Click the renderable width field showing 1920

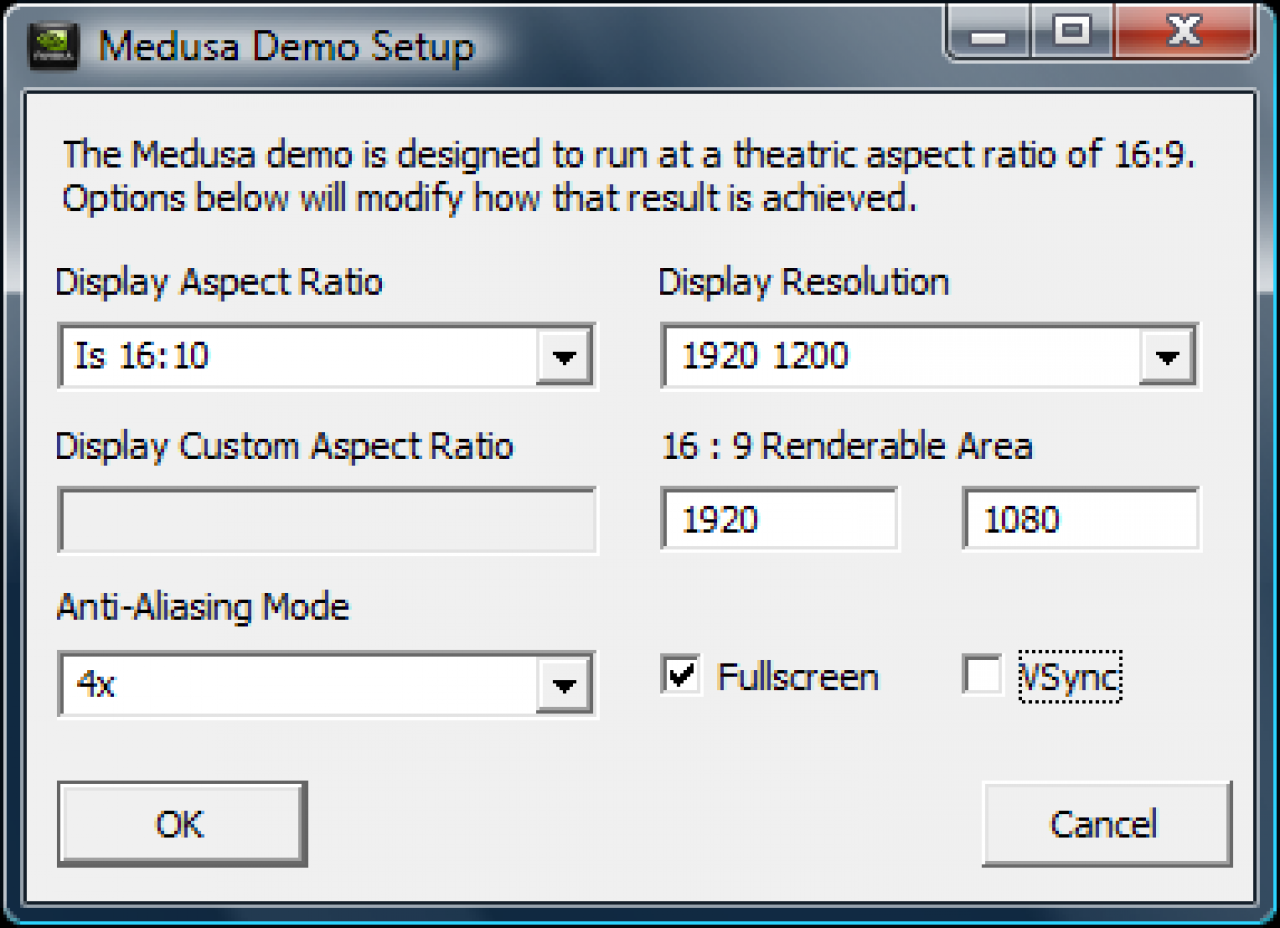tap(780, 519)
